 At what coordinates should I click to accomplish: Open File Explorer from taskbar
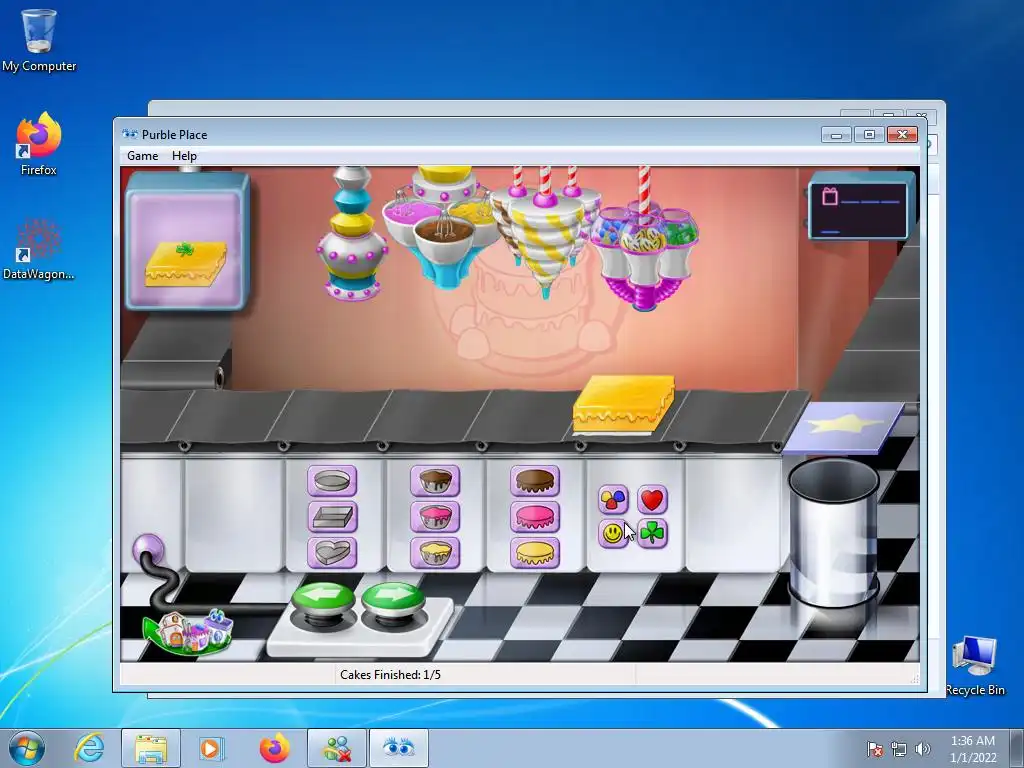click(151, 748)
